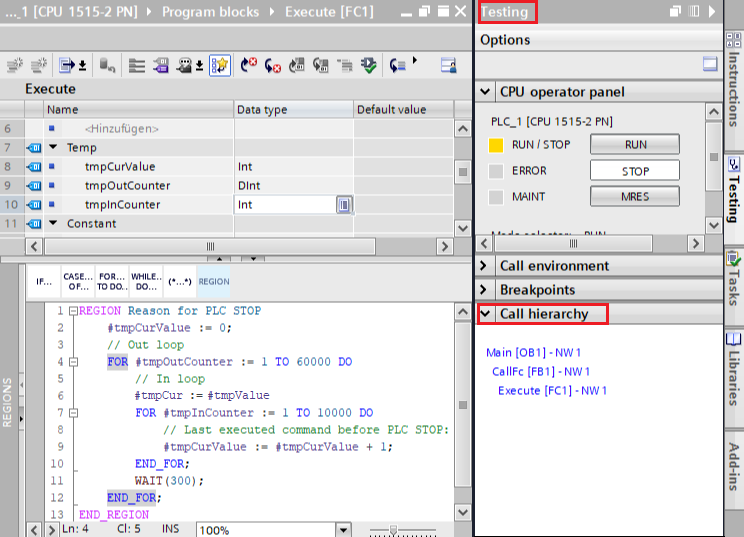Click the window with user icon in toolbar
Viewport: 744px width, 537px height.
tap(448, 65)
